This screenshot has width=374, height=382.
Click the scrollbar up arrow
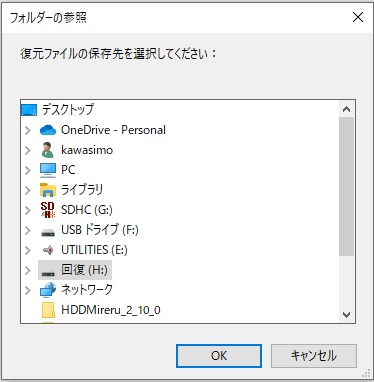[347, 109]
